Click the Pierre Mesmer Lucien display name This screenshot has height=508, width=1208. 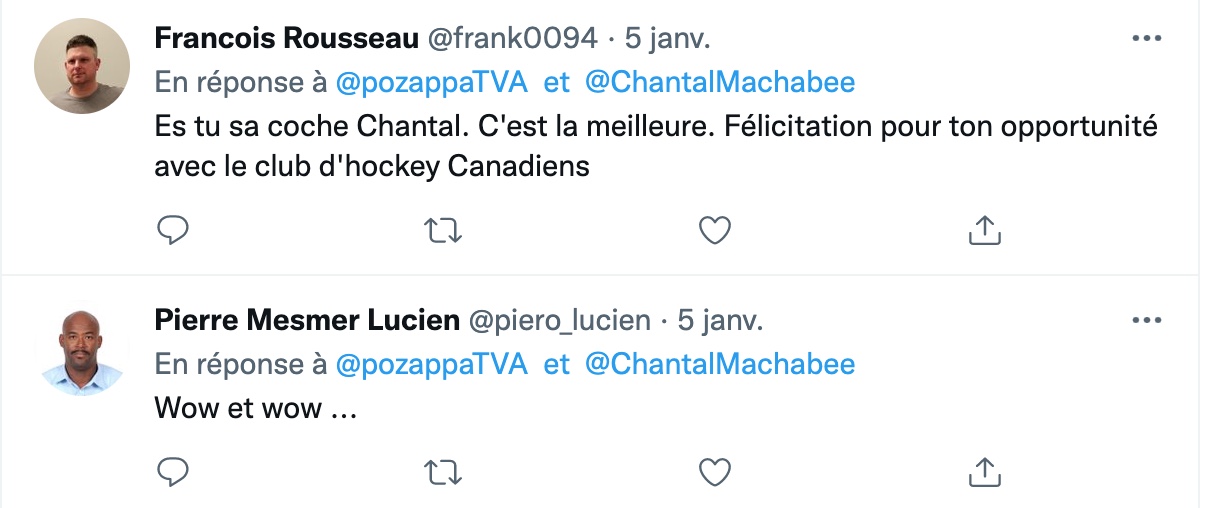click(x=307, y=321)
